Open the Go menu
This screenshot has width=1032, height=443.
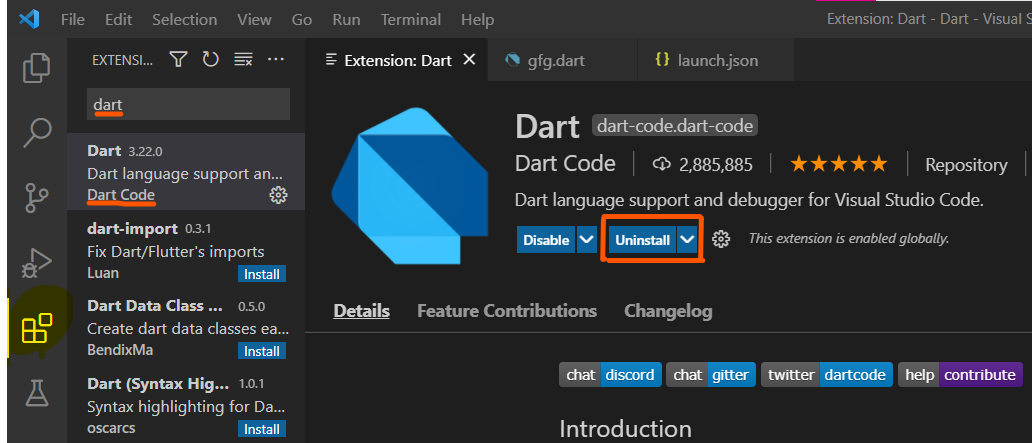point(302,20)
